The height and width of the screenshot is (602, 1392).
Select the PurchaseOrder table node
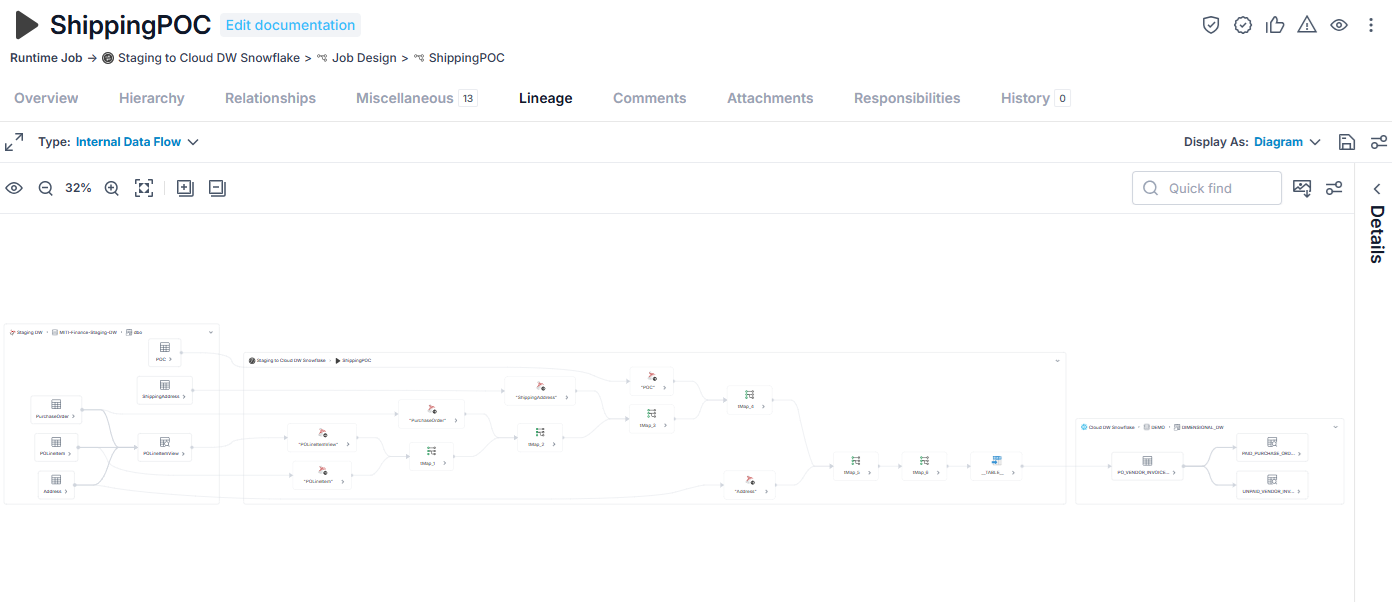click(x=56, y=409)
